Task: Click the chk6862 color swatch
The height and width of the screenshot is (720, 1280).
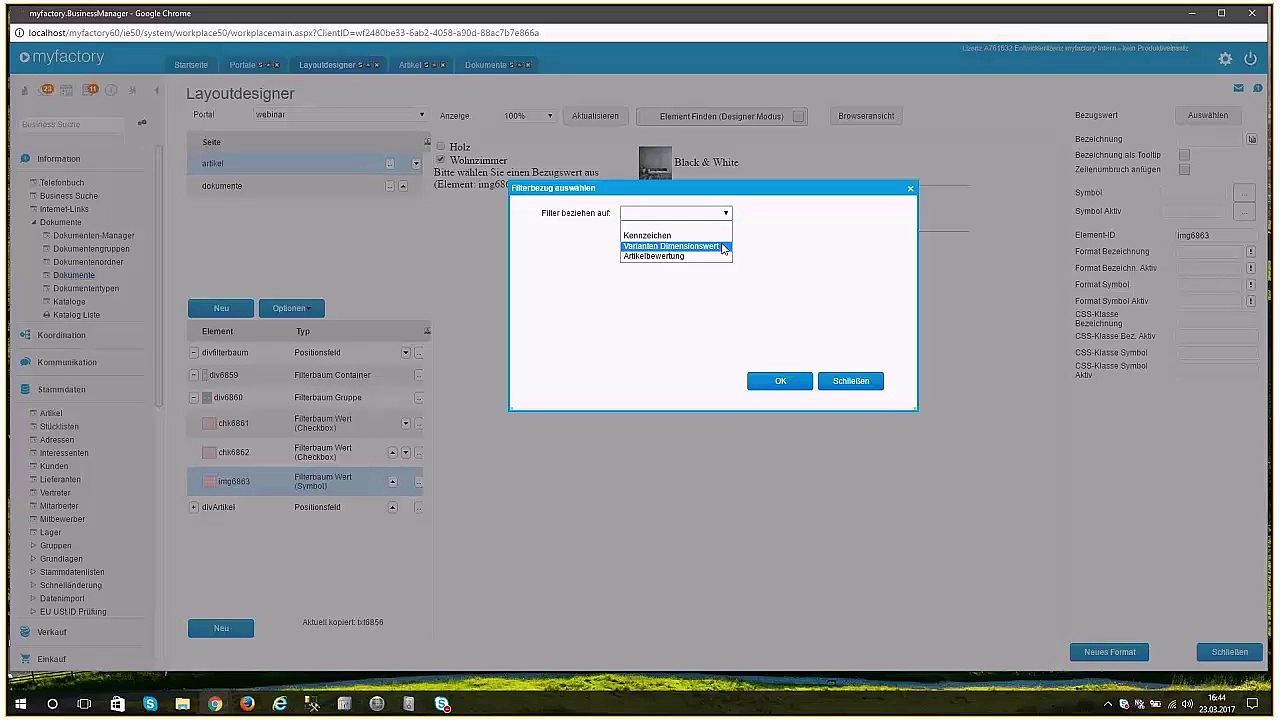Action: 209,453
